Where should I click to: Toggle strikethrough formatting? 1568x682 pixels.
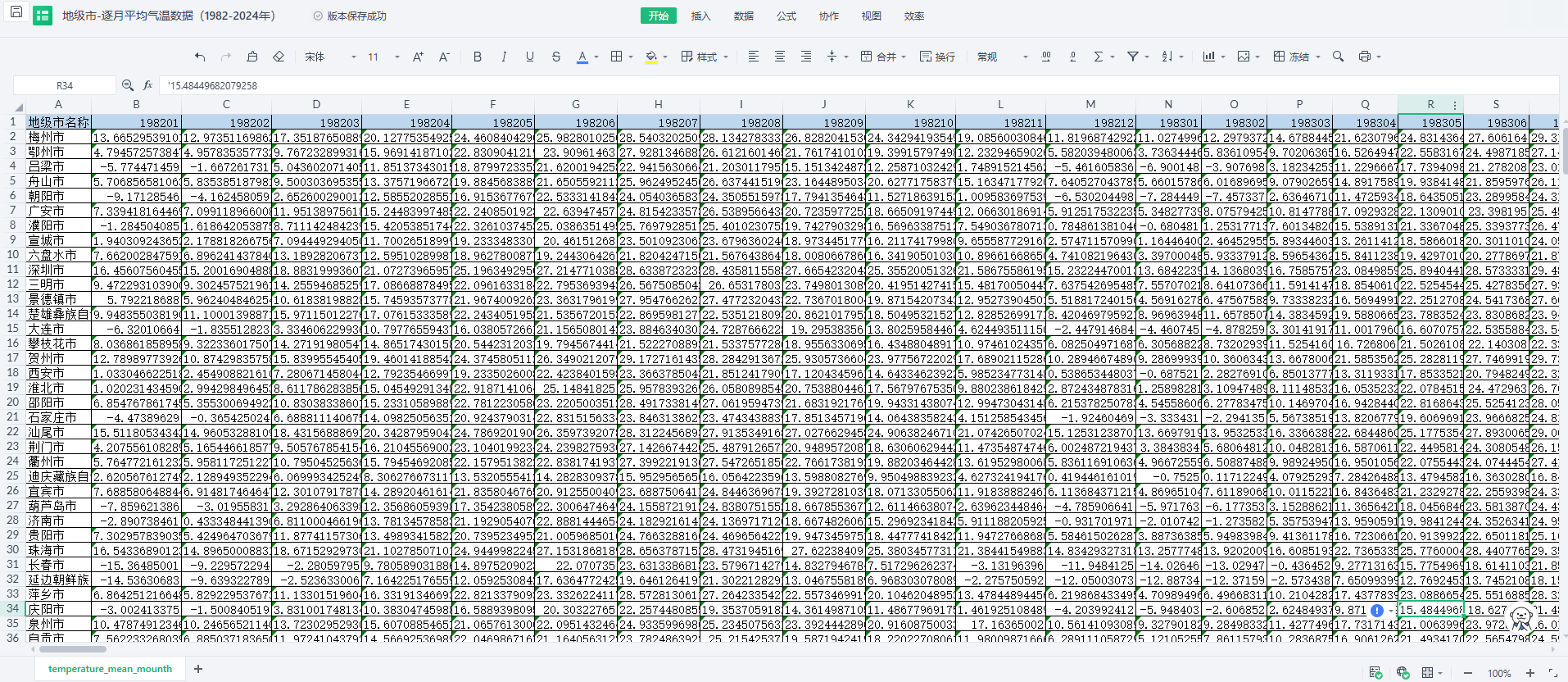point(556,57)
